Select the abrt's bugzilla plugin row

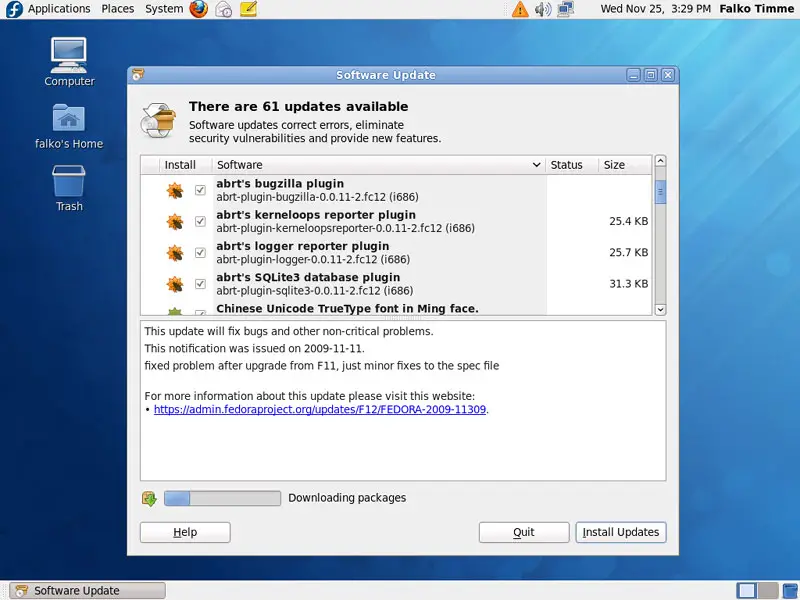coord(396,190)
